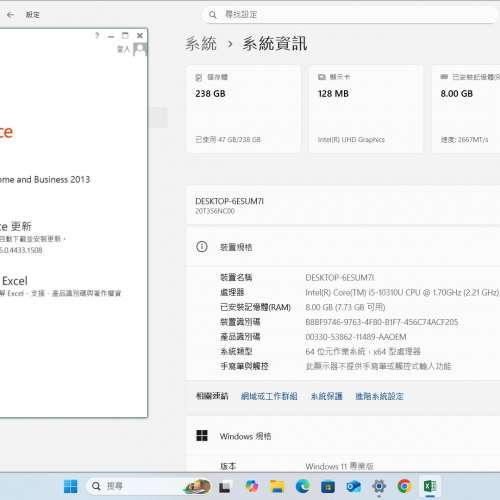Click the 尋找設定 search field
Screen dimensions: 500x500
[x=349, y=15]
